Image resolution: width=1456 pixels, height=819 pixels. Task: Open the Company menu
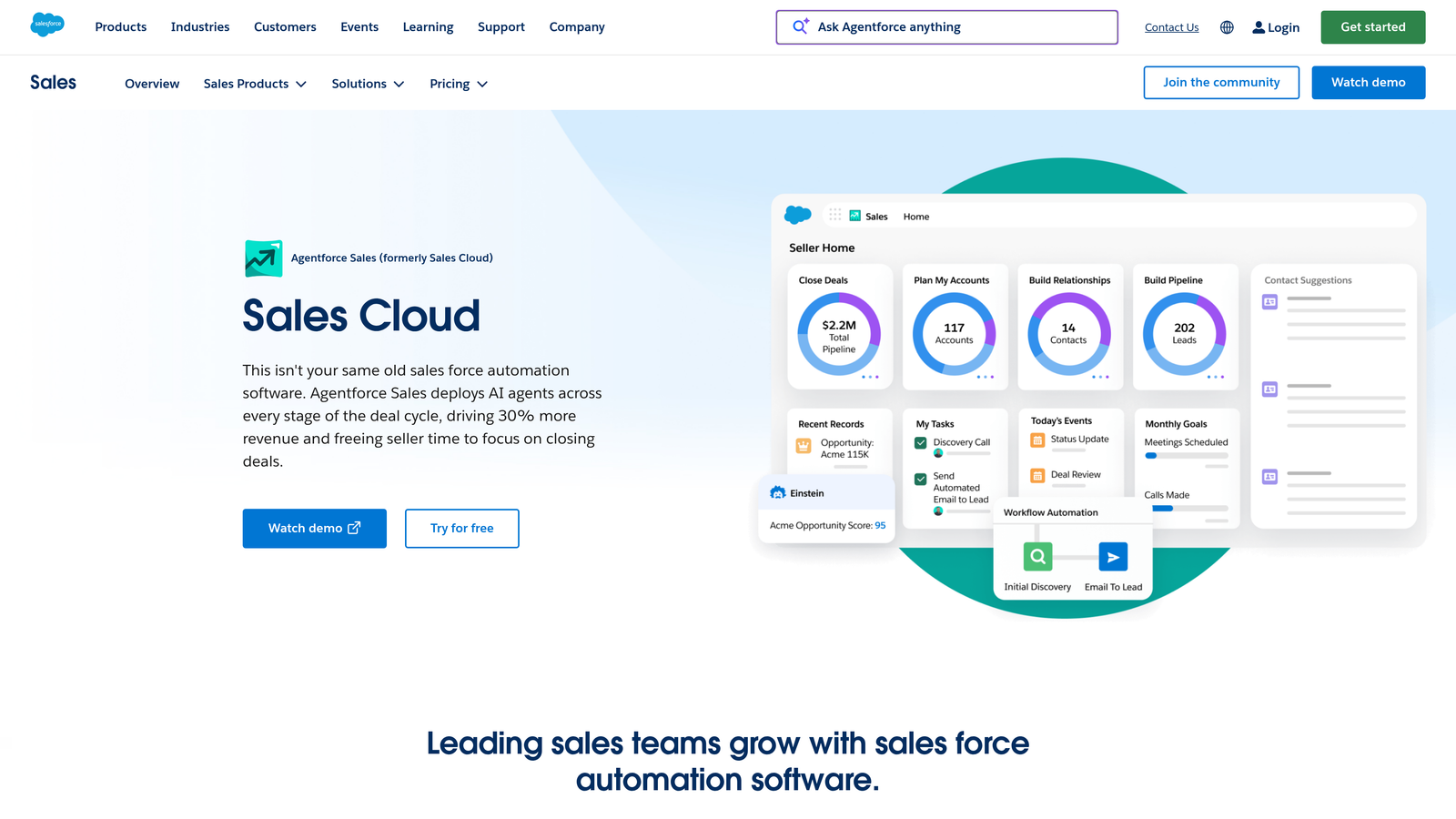577,27
